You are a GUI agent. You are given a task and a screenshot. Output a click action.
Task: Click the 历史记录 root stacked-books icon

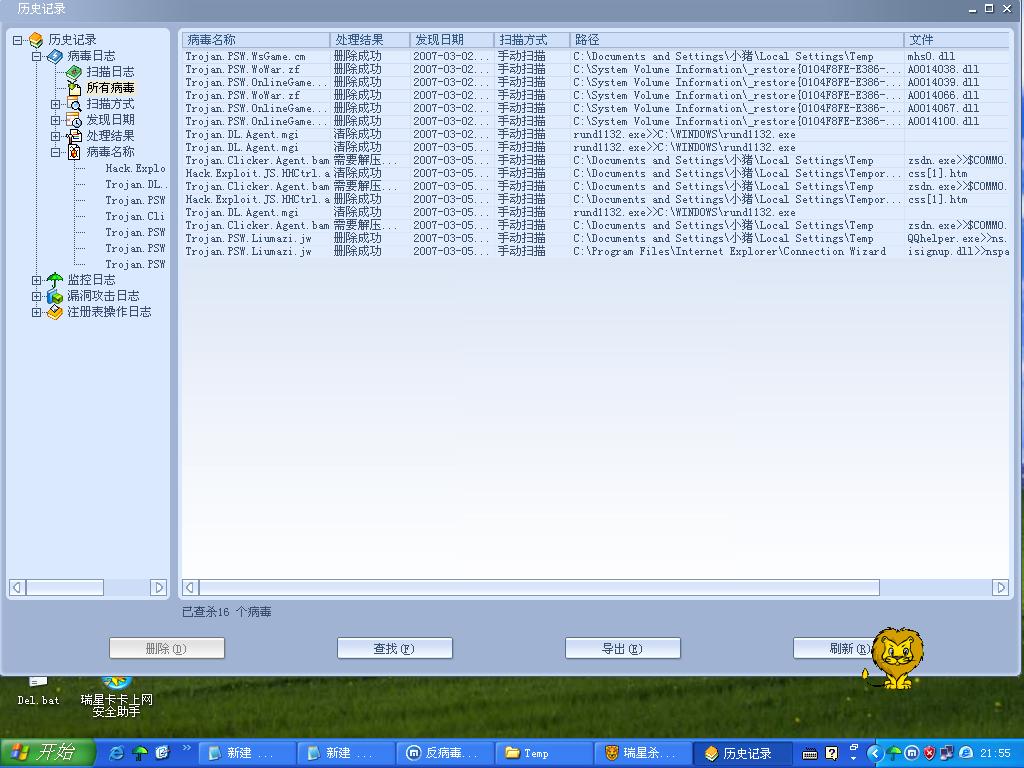(x=36, y=40)
